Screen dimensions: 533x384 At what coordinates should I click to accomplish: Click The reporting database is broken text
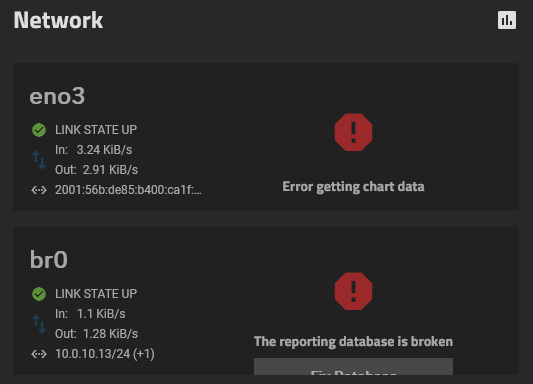353,342
